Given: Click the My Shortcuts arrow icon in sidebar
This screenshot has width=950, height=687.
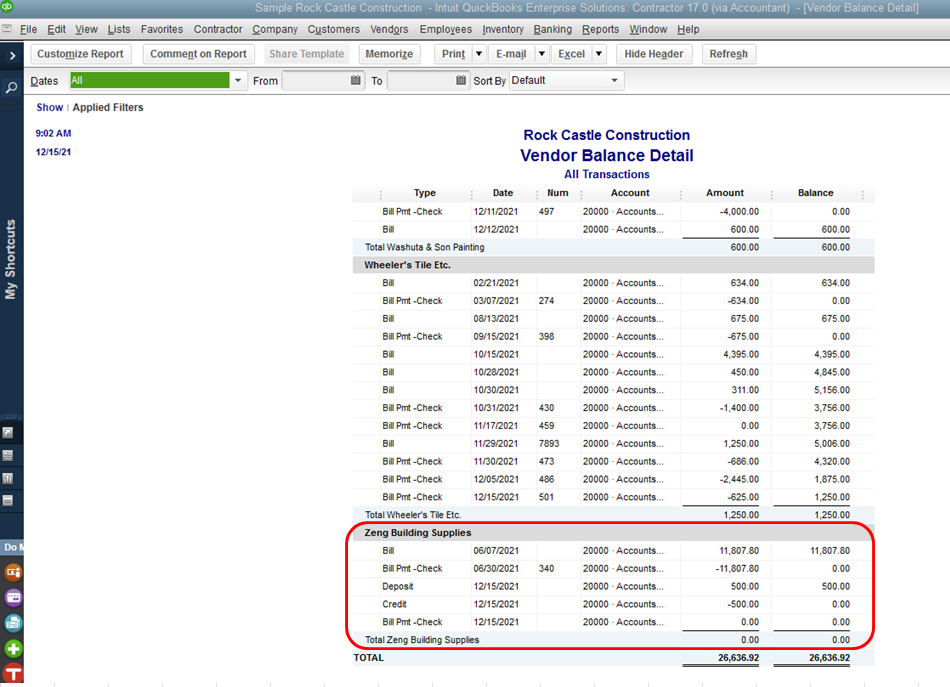Looking at the screenshot, I should (8, 433).
